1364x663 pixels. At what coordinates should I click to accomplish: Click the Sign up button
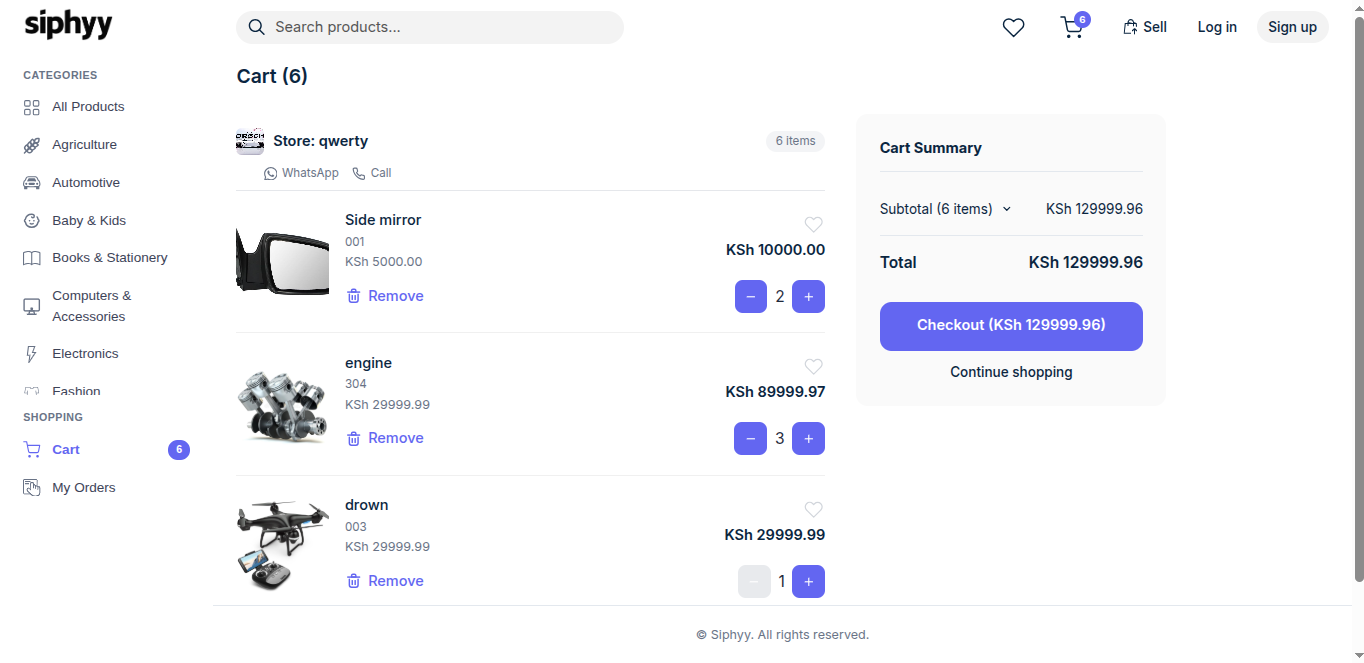tap(1292, 27)
